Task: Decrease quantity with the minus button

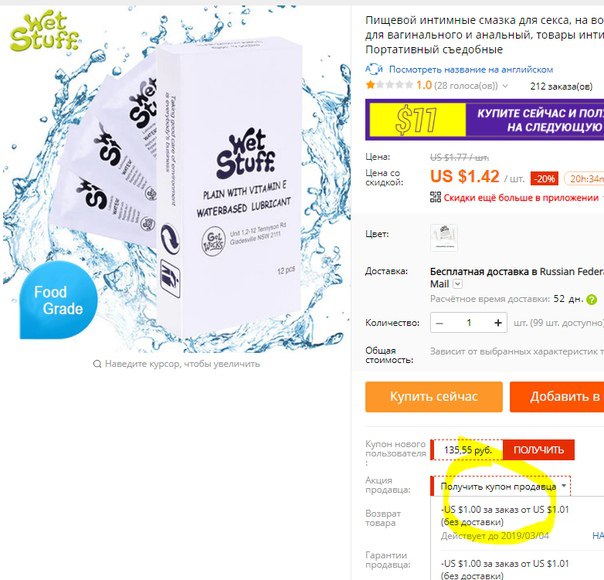Action: point(439,323)
